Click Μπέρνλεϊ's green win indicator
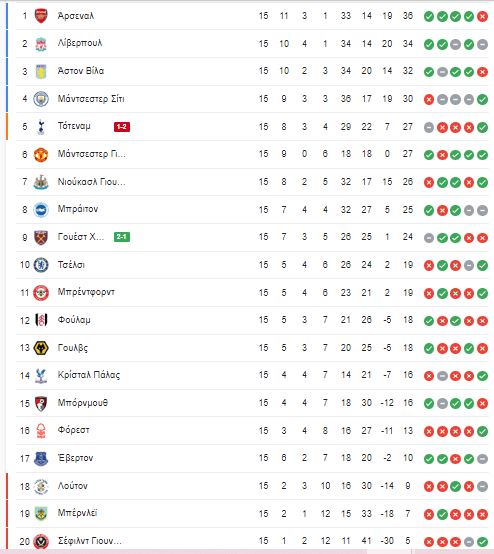 [x=442, y=514]
